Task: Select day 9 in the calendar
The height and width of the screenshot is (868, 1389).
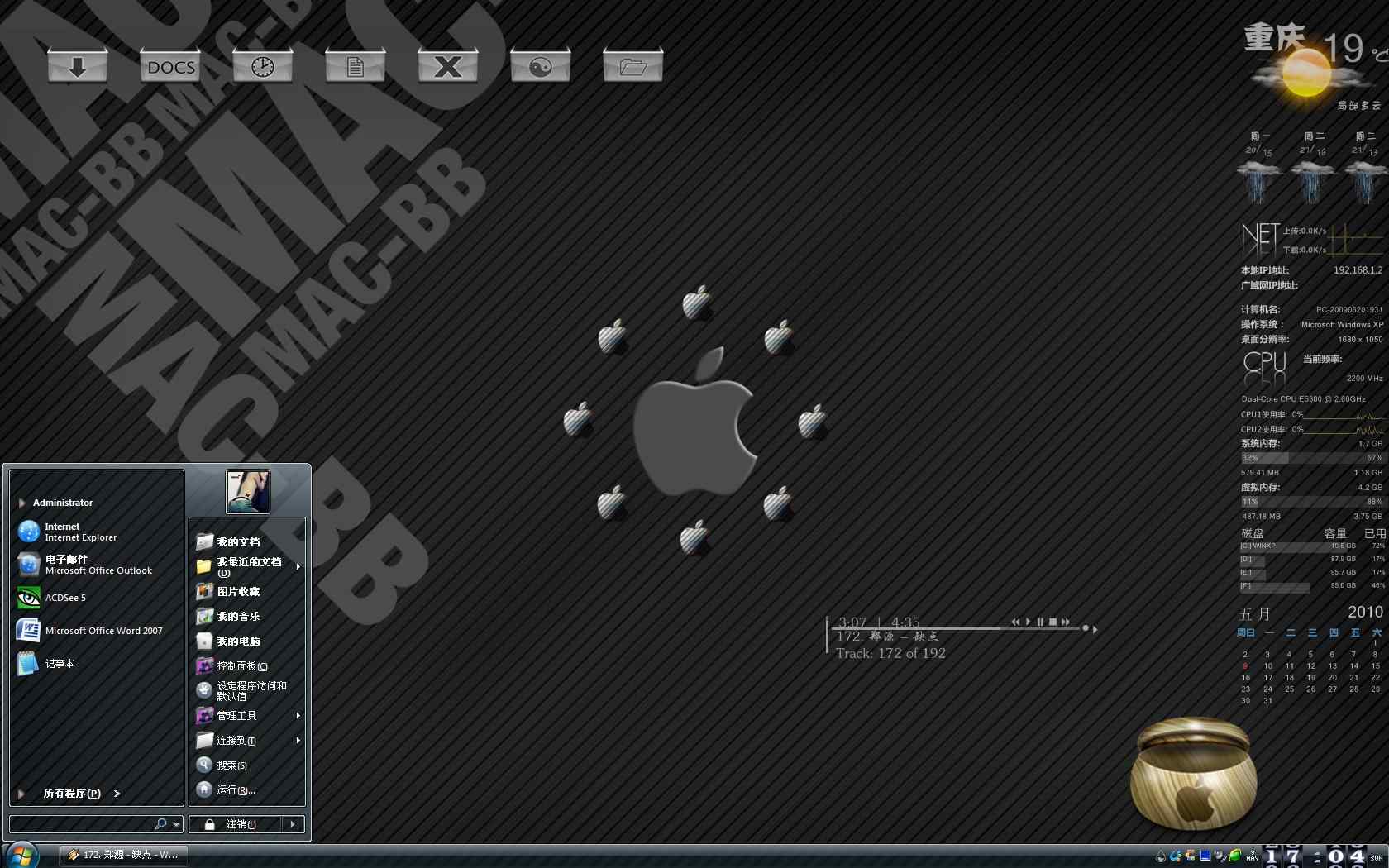Action: click(x=1245, y=666)
